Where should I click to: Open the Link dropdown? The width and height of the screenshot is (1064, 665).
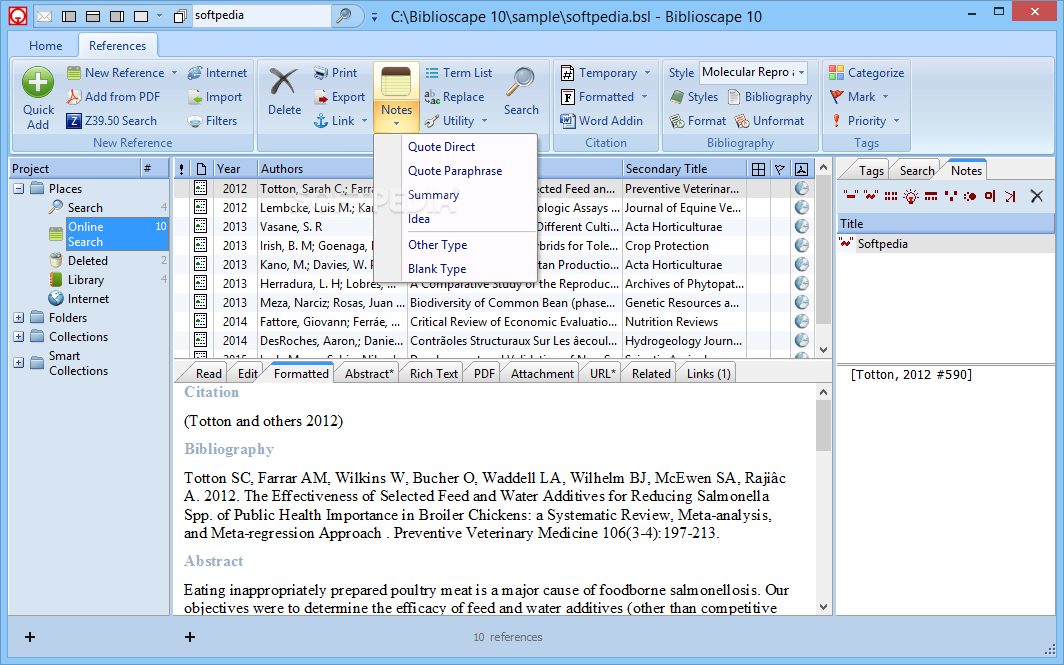(364, 121)
